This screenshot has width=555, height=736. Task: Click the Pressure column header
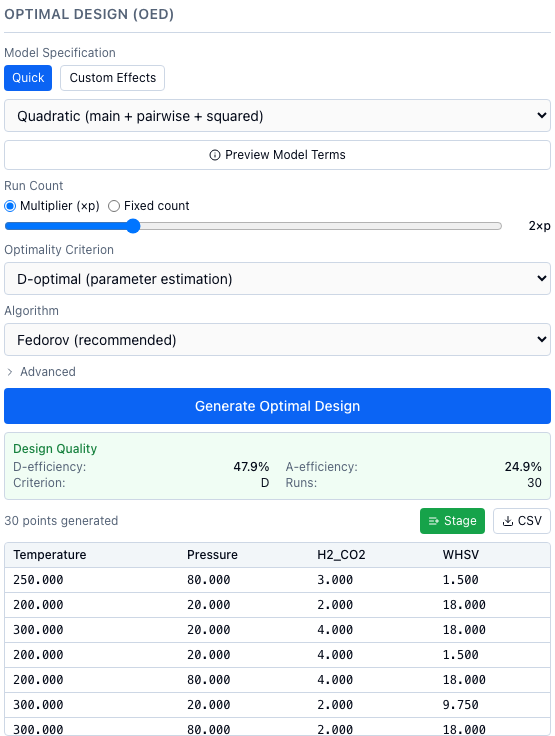click(212, 555)
